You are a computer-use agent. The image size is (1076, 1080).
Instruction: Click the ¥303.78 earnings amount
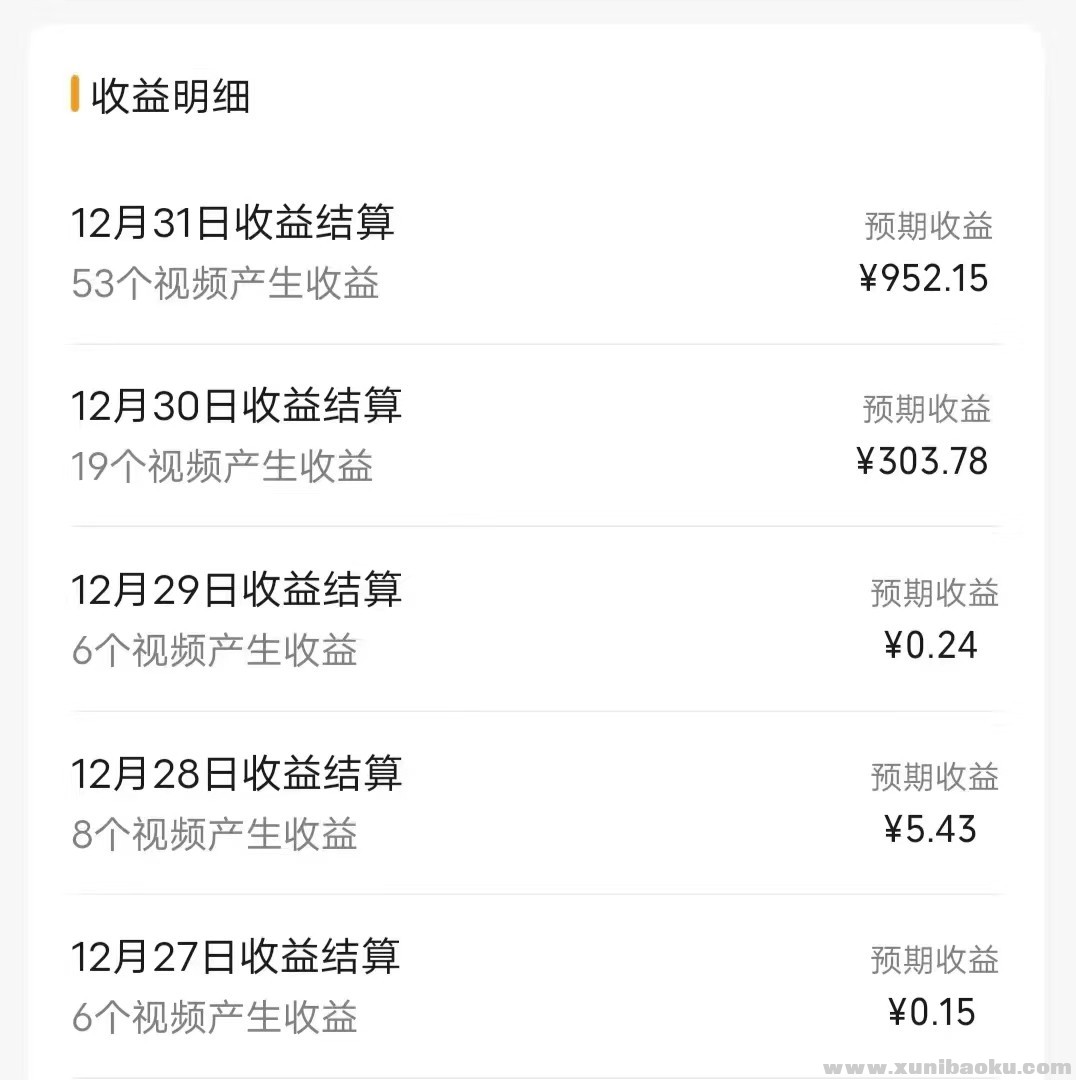coord(922,462)
